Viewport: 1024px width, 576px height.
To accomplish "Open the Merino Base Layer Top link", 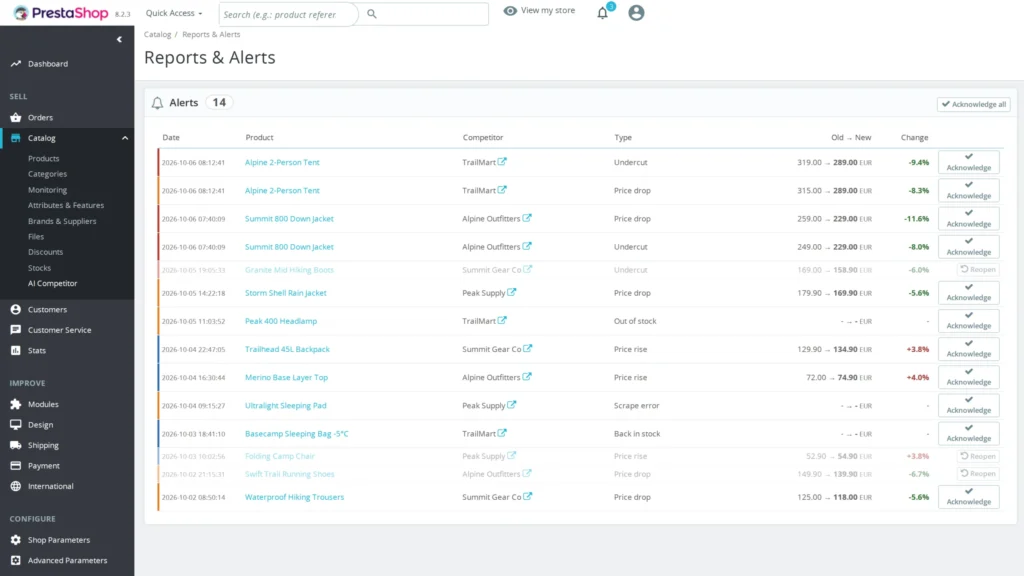I will 286,377.
